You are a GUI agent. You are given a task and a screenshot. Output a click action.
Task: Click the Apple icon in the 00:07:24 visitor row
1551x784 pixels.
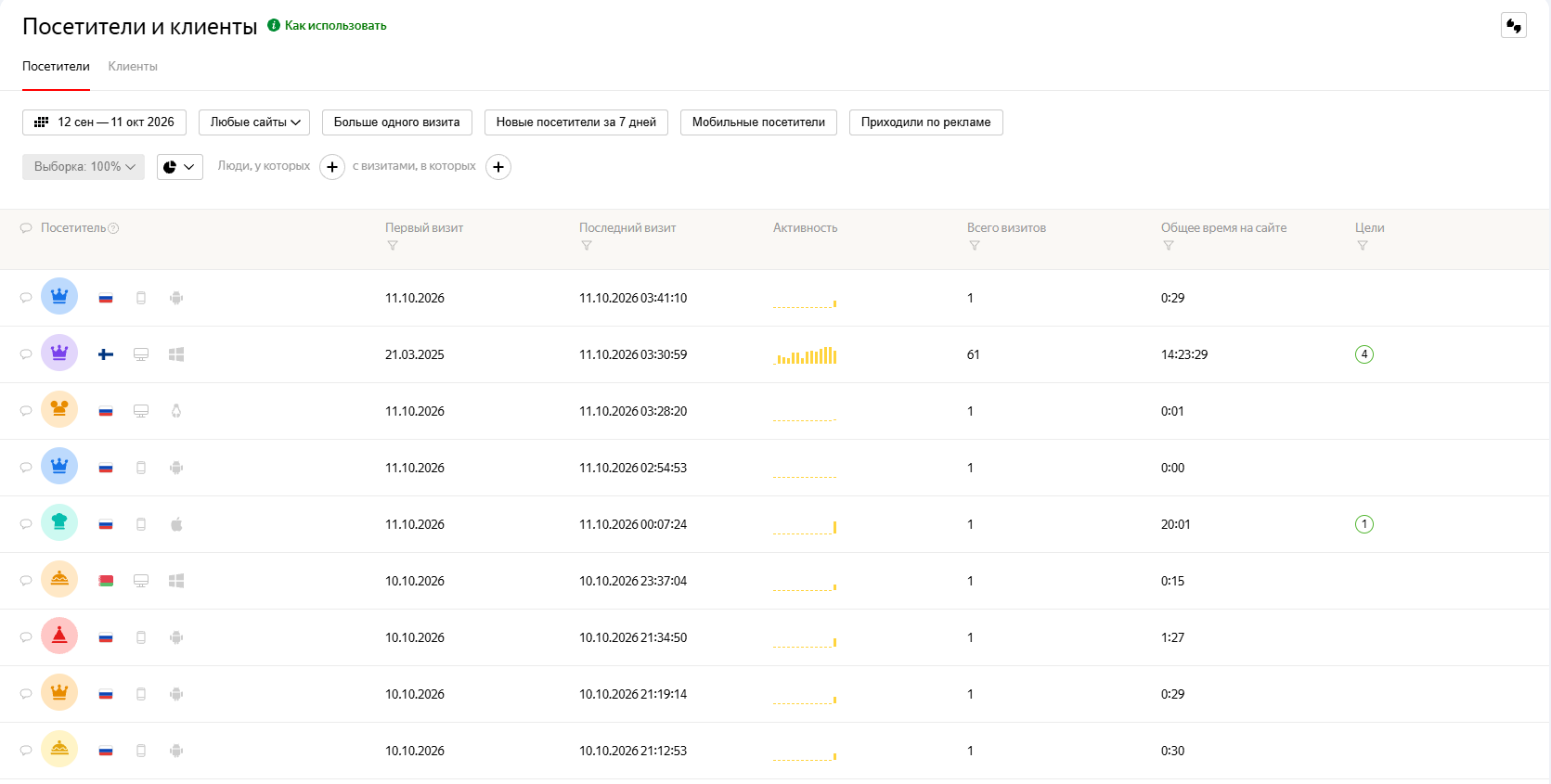tap(177, 523)
